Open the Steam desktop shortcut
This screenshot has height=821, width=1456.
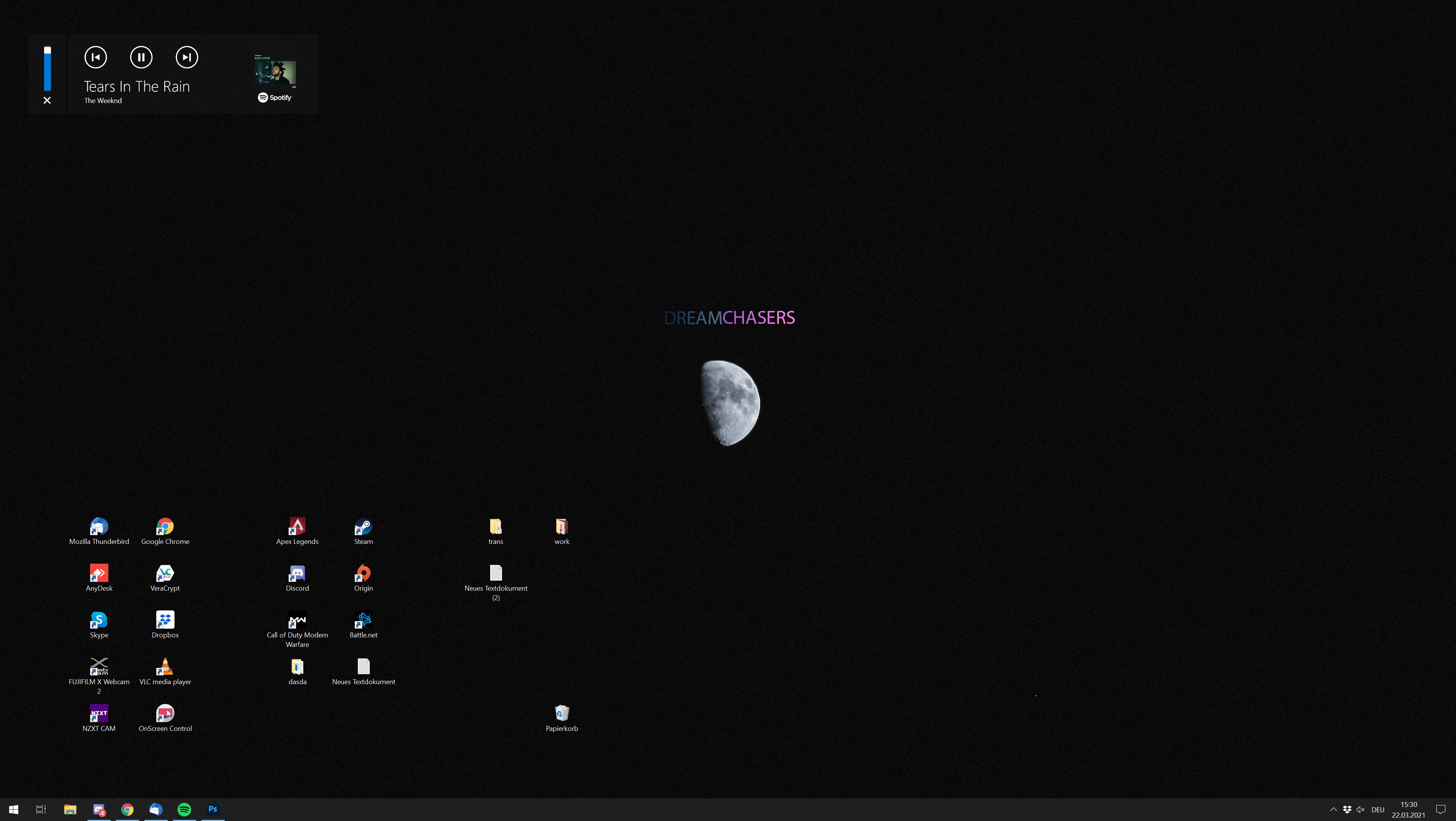pos(363,526)
